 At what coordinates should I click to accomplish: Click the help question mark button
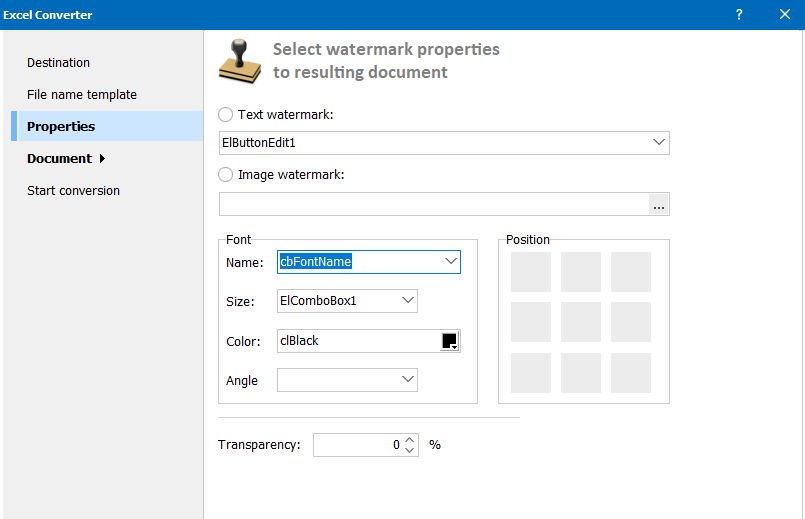[739, 14]
